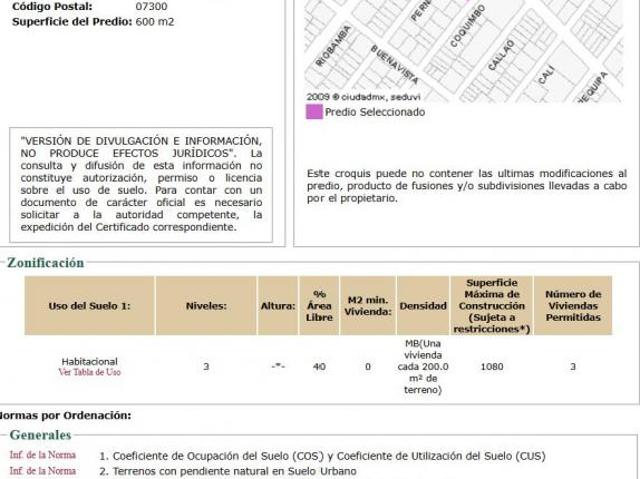The width and height of the screenshot is (640, 479).
Task: Click the Número de Viviendas Permitidas header
Action: click(x=573, y=306)
